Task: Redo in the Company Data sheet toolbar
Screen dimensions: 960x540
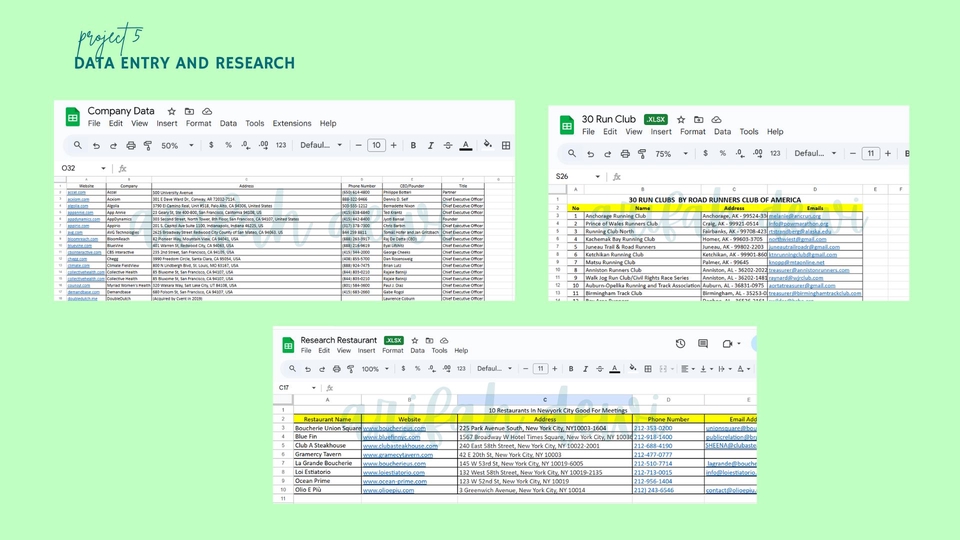Action: pos(113,146)
